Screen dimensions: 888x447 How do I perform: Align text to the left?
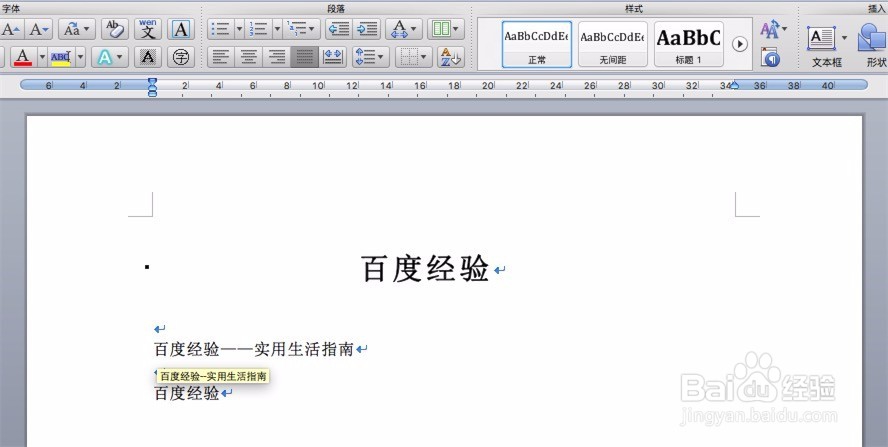tap(221, 57)
